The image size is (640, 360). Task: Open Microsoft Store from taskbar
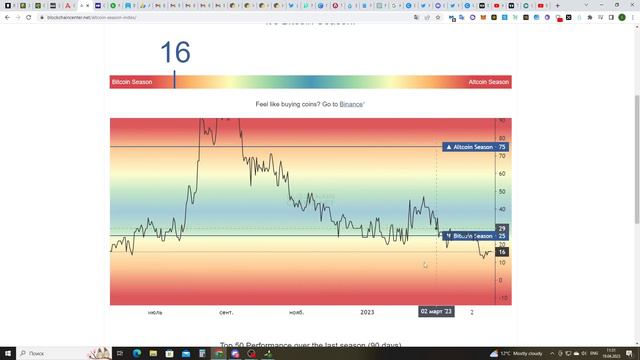[x=169, y=353]
